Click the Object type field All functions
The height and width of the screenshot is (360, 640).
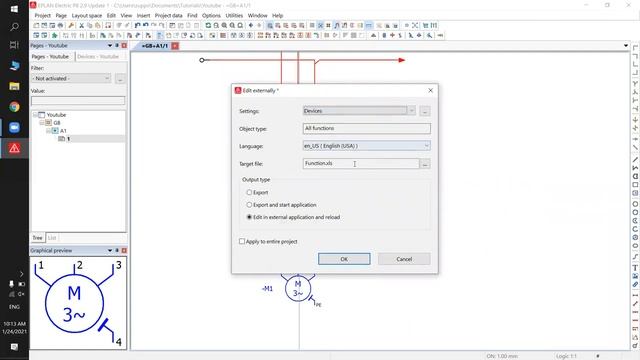tap(367, 128)
